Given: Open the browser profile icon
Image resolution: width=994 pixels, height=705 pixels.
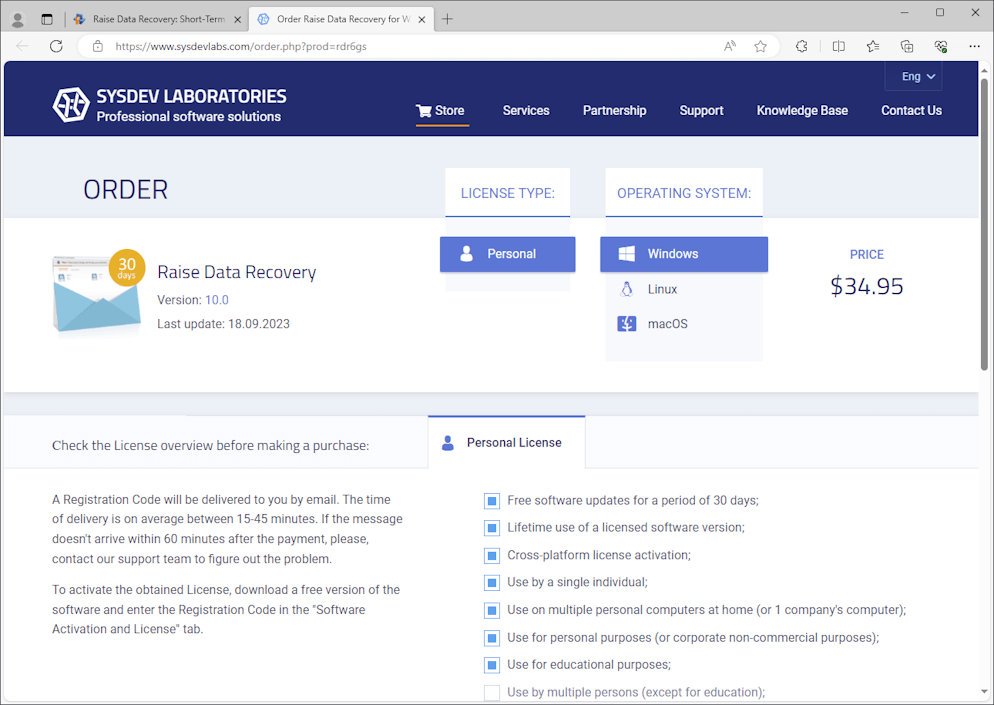Looking at the screenshot, I should (x=17, y=19).
